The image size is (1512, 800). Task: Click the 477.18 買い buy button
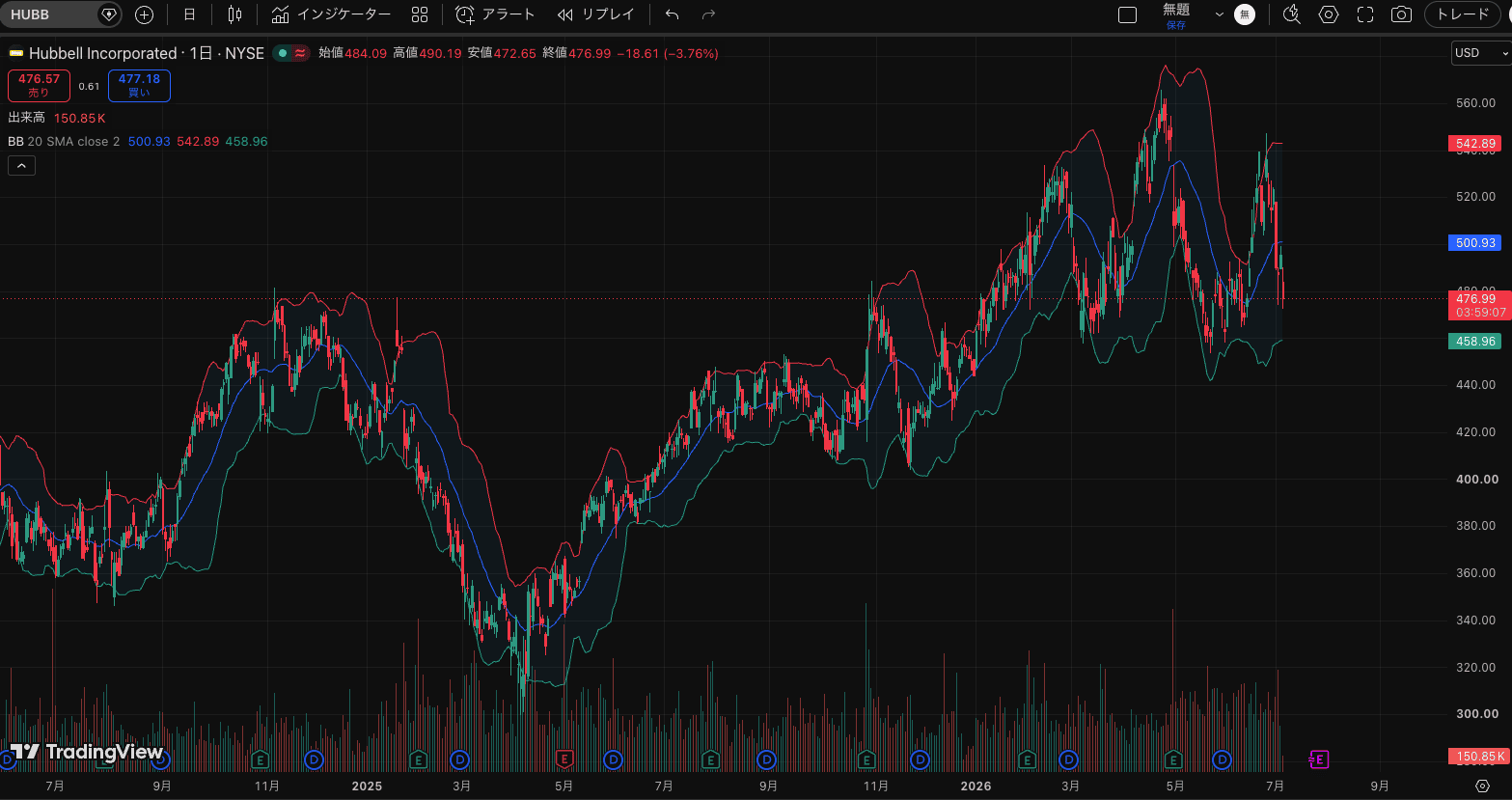point(139,86)
